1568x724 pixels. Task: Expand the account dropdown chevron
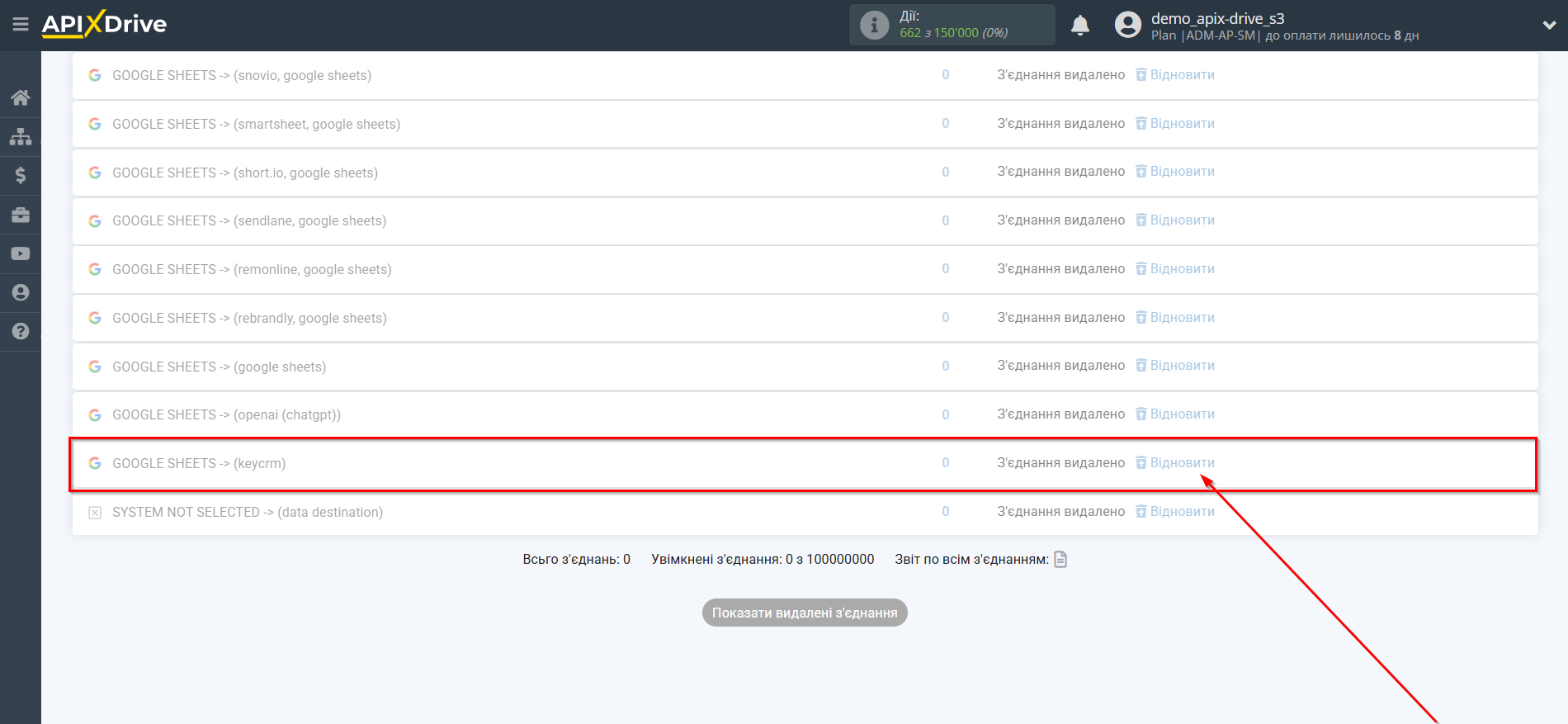(1549, 26)
